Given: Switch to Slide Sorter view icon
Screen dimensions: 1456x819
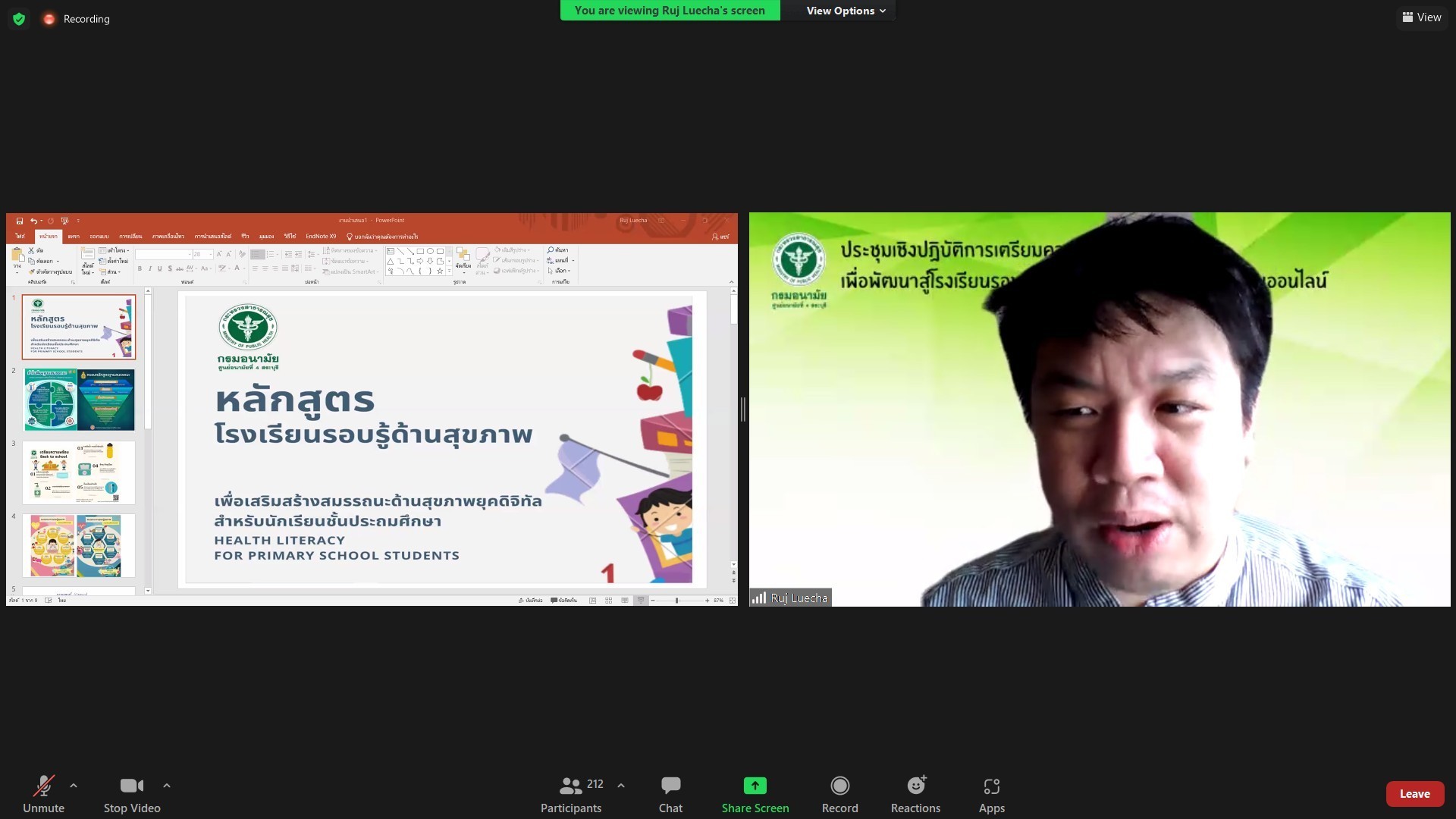Looking at the screenshot, I should (x=608, y=601).
